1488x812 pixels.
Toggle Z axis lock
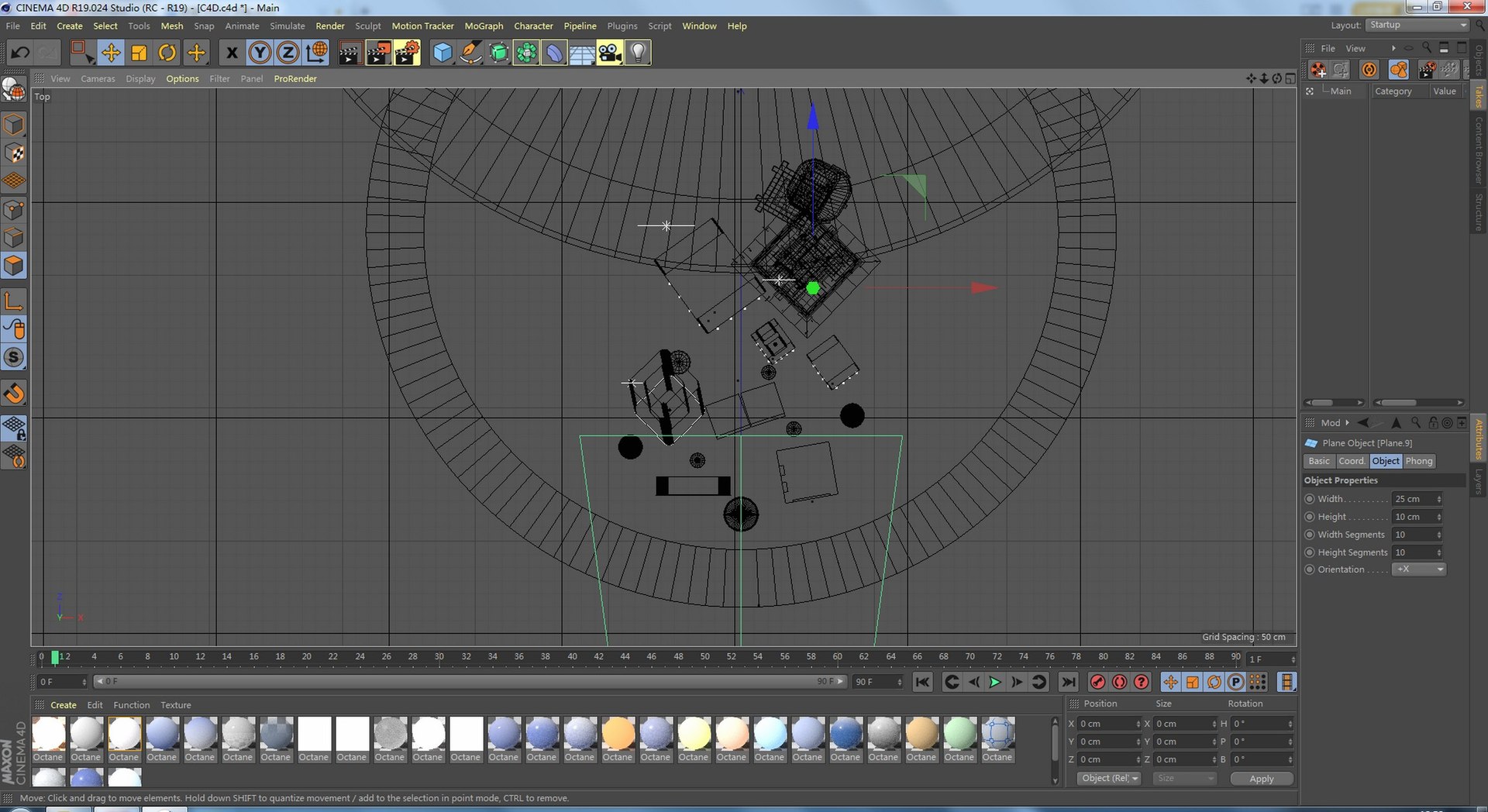tap(288, 53)
